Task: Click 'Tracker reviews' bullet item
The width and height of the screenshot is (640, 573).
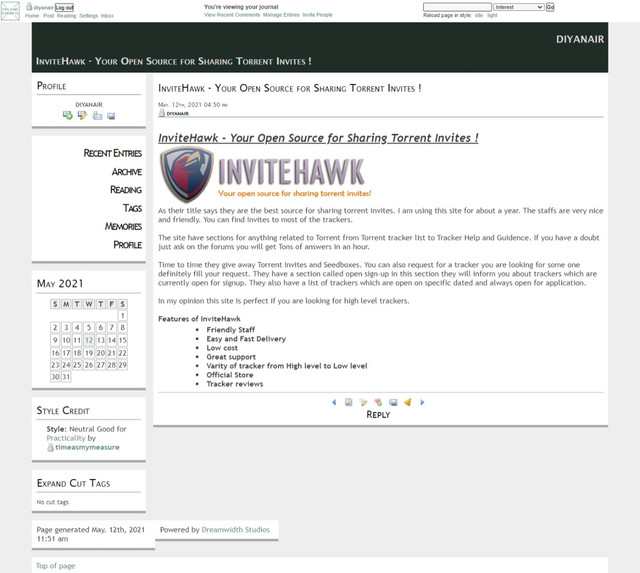Action: [235, 384]
